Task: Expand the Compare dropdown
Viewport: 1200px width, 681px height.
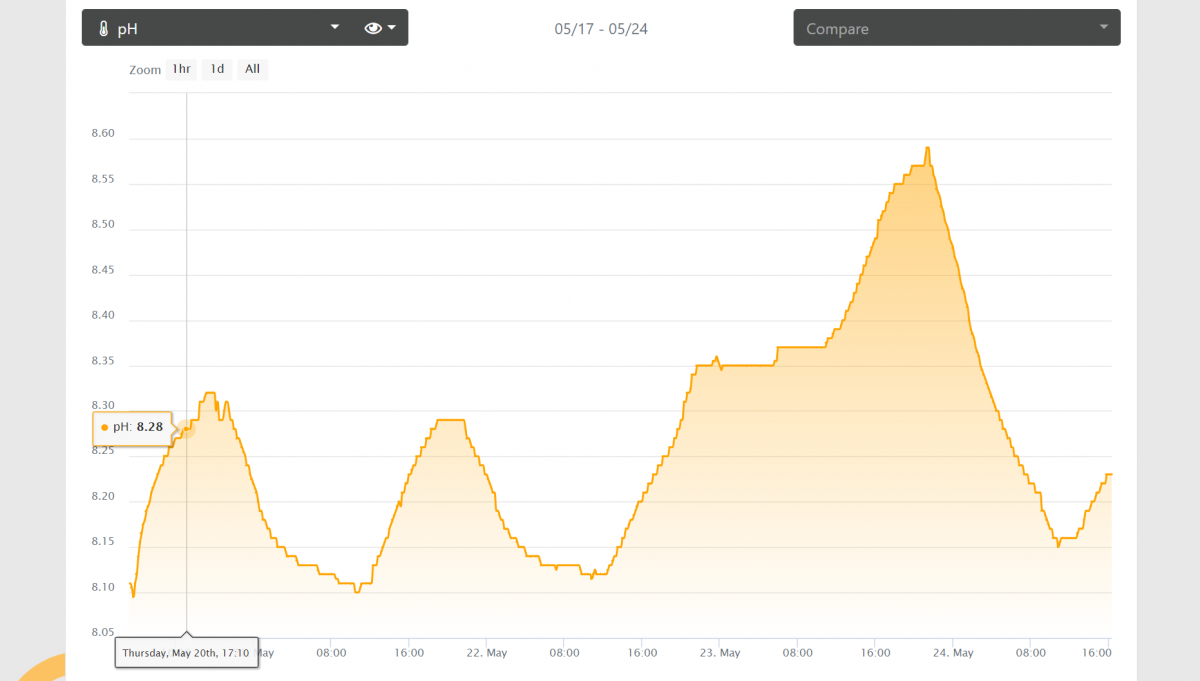Action: (x=957, y=28)
